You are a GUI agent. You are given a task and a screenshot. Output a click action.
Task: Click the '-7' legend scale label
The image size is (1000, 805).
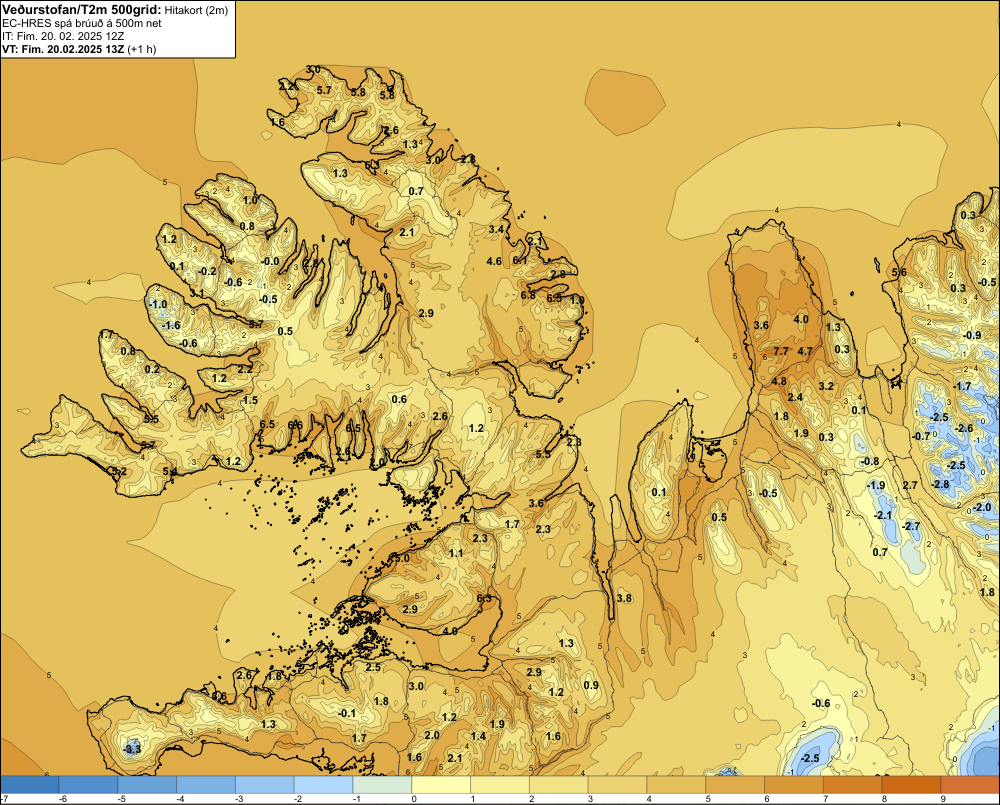click(x=4, y=799)
